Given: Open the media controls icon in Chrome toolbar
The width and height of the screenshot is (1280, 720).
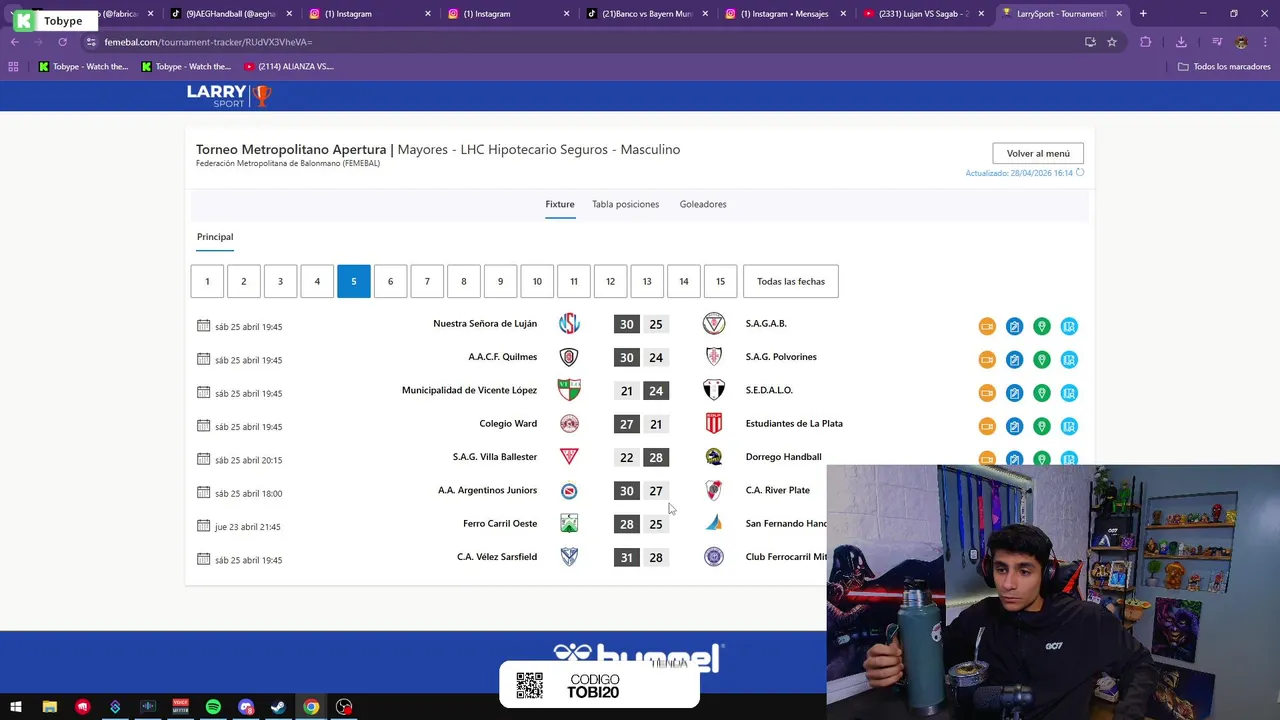Looking at the screenshot, I should pyautogui.click(x=1216, y=42).
